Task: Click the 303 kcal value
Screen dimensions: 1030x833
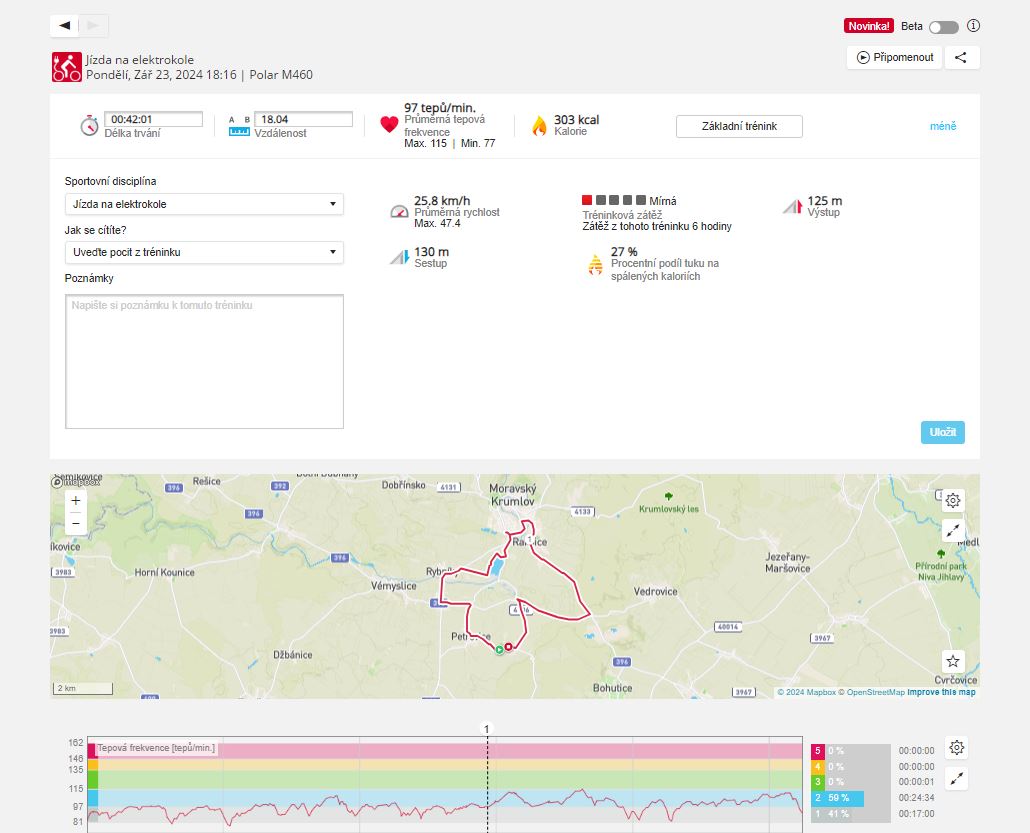Action: [576, 120]
